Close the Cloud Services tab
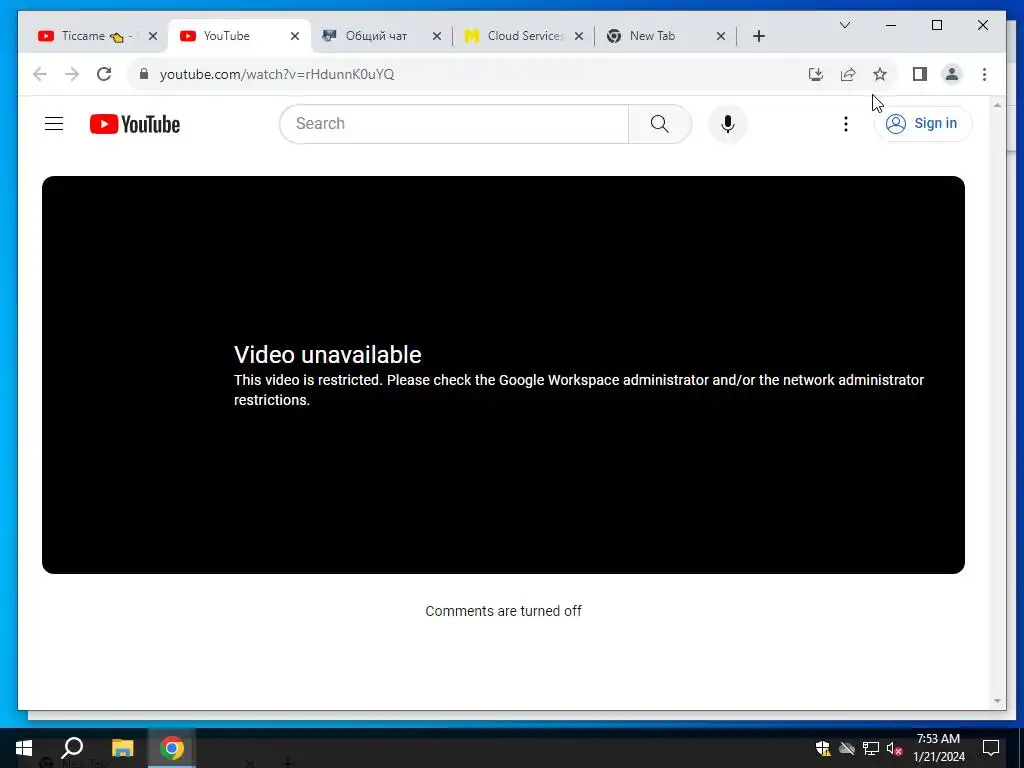1024x768 pixels. [x=579, y=36]
